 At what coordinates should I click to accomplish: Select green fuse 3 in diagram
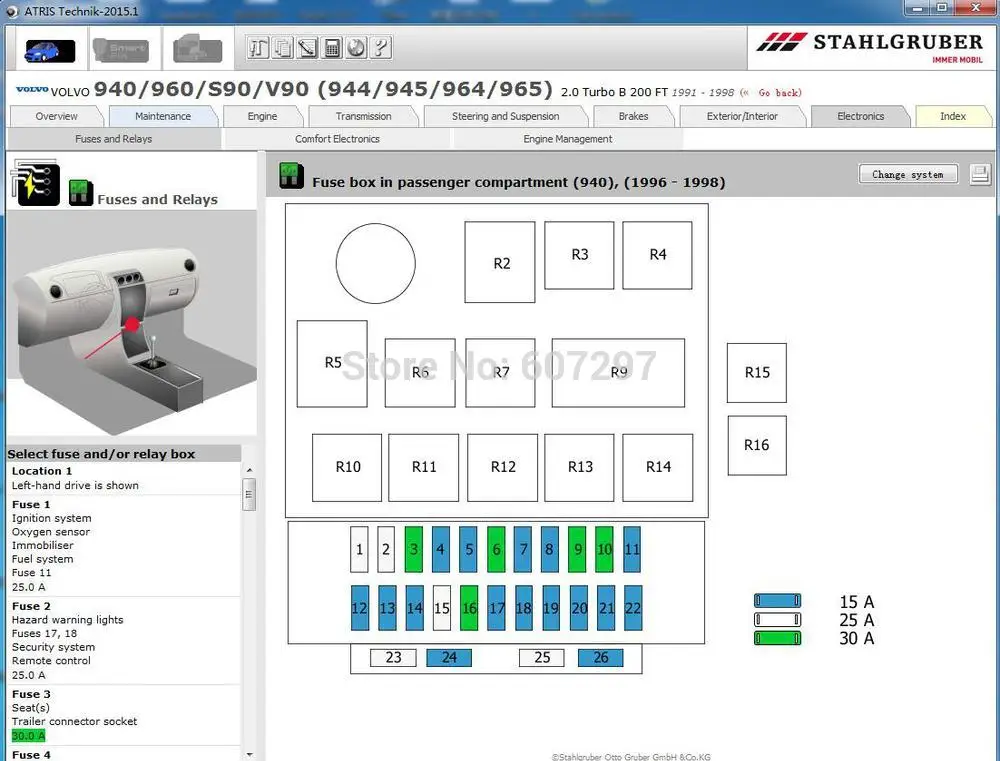tap(414, 549)
